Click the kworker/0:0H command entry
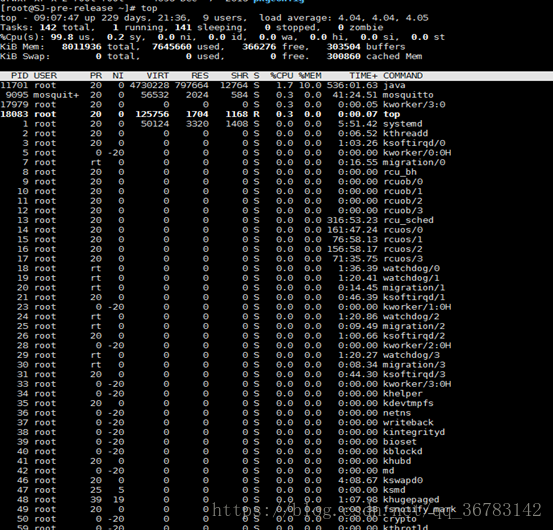Screen dimensions: 553x530 (x=417, y=153)
